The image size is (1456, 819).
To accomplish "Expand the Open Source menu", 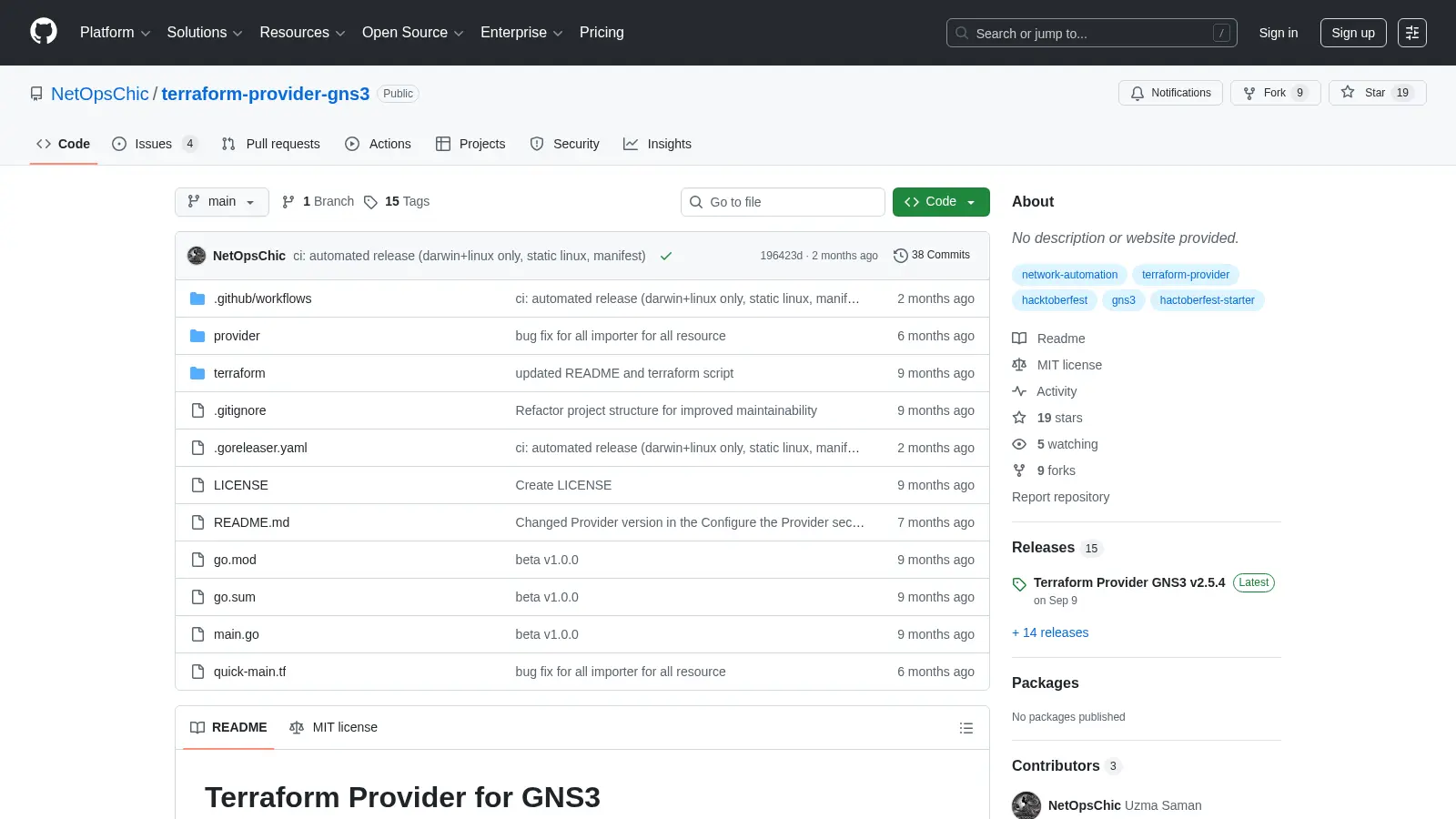I will [x=413, y=33].
